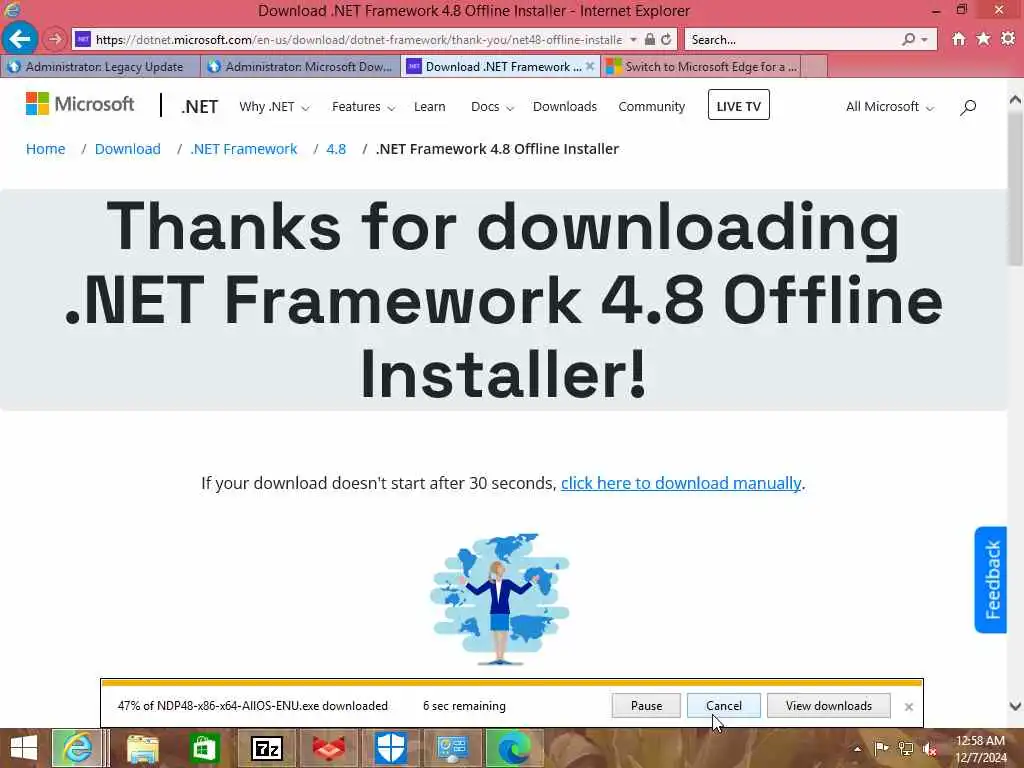Expand the Features menu
1024x768 pixels.
(x=363, y=106)
